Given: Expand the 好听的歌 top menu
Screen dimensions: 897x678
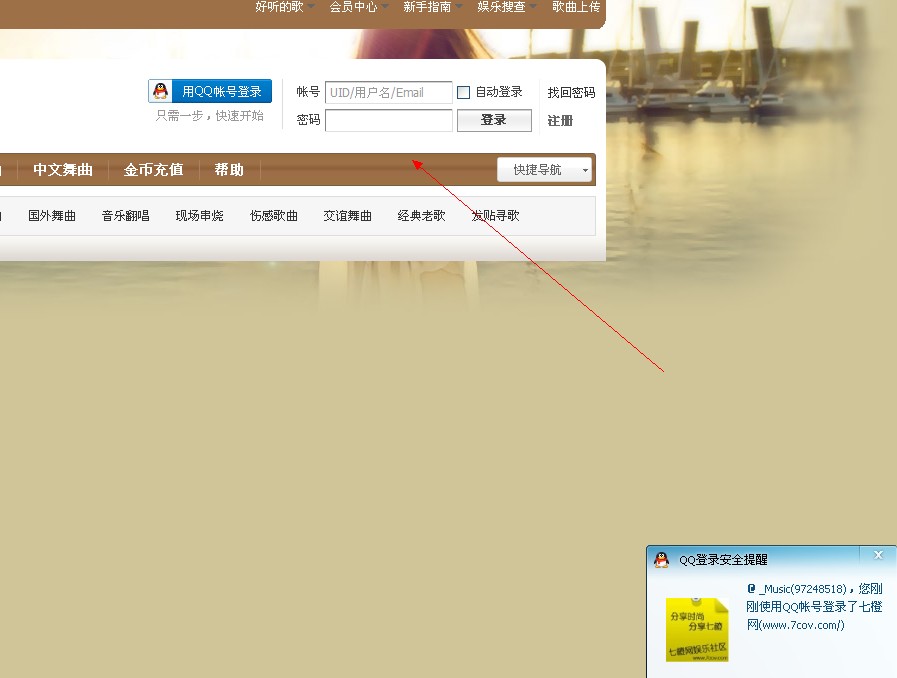Looking at the screenshot, I should (284, 7).
